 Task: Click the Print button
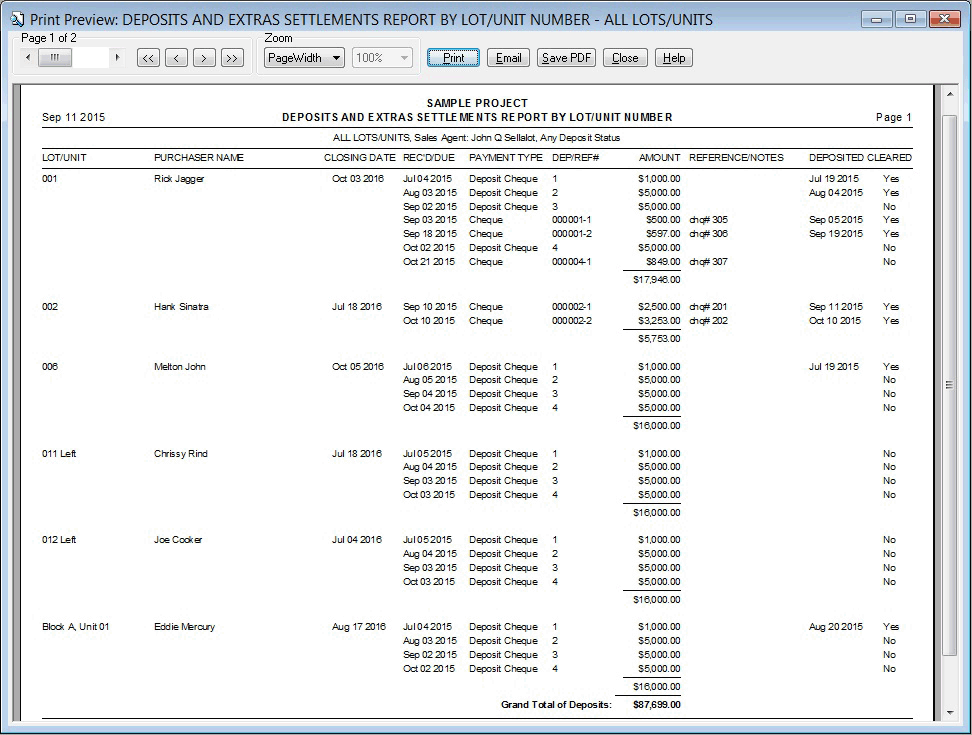(453, 58)
